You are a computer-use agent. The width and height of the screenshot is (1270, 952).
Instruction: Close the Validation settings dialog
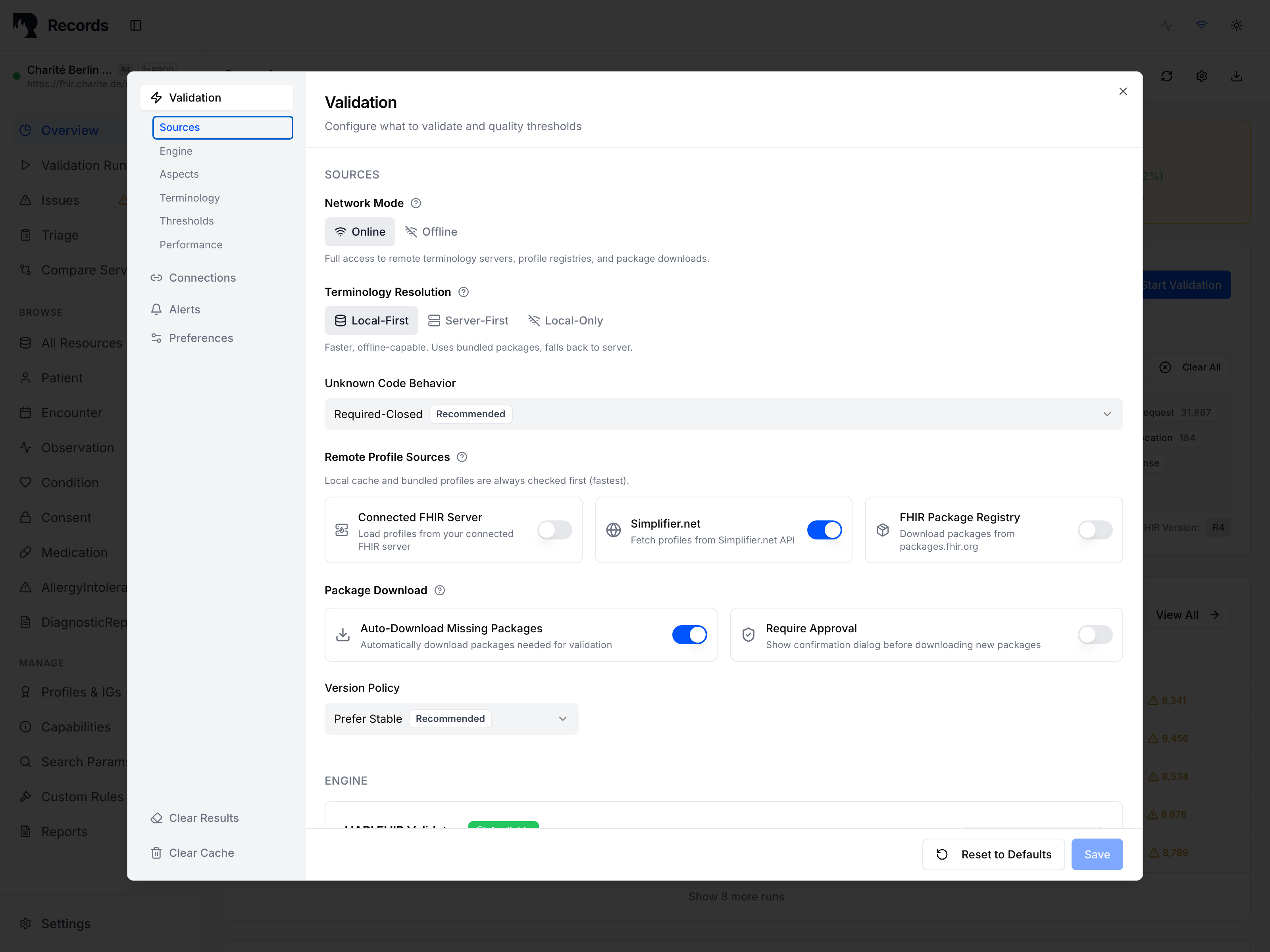point(1122,91)
